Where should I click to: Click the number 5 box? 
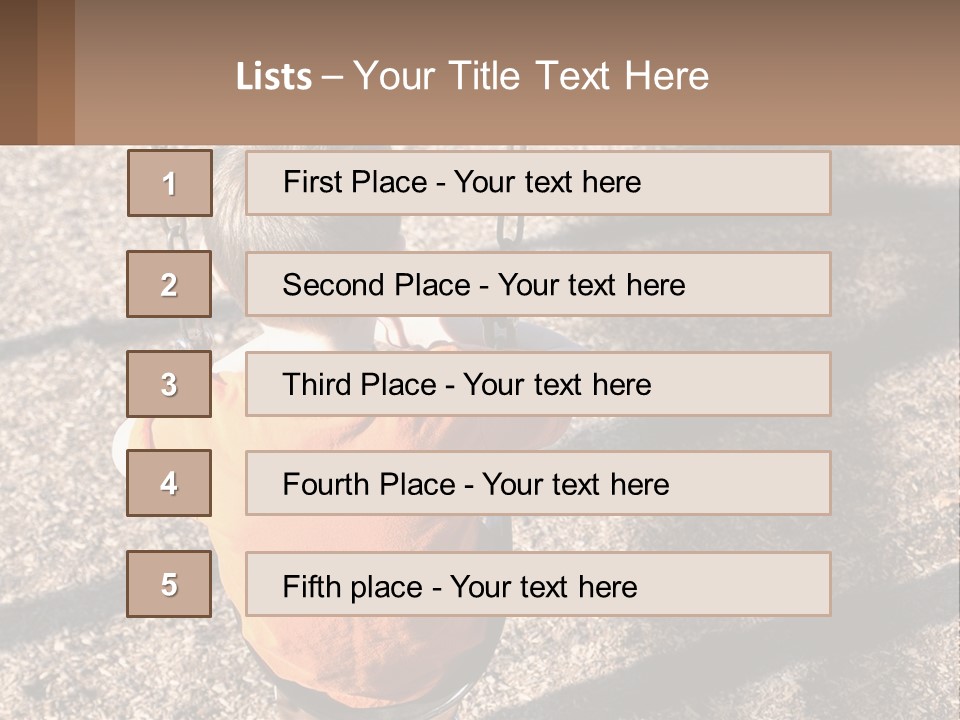coord(170,584)
